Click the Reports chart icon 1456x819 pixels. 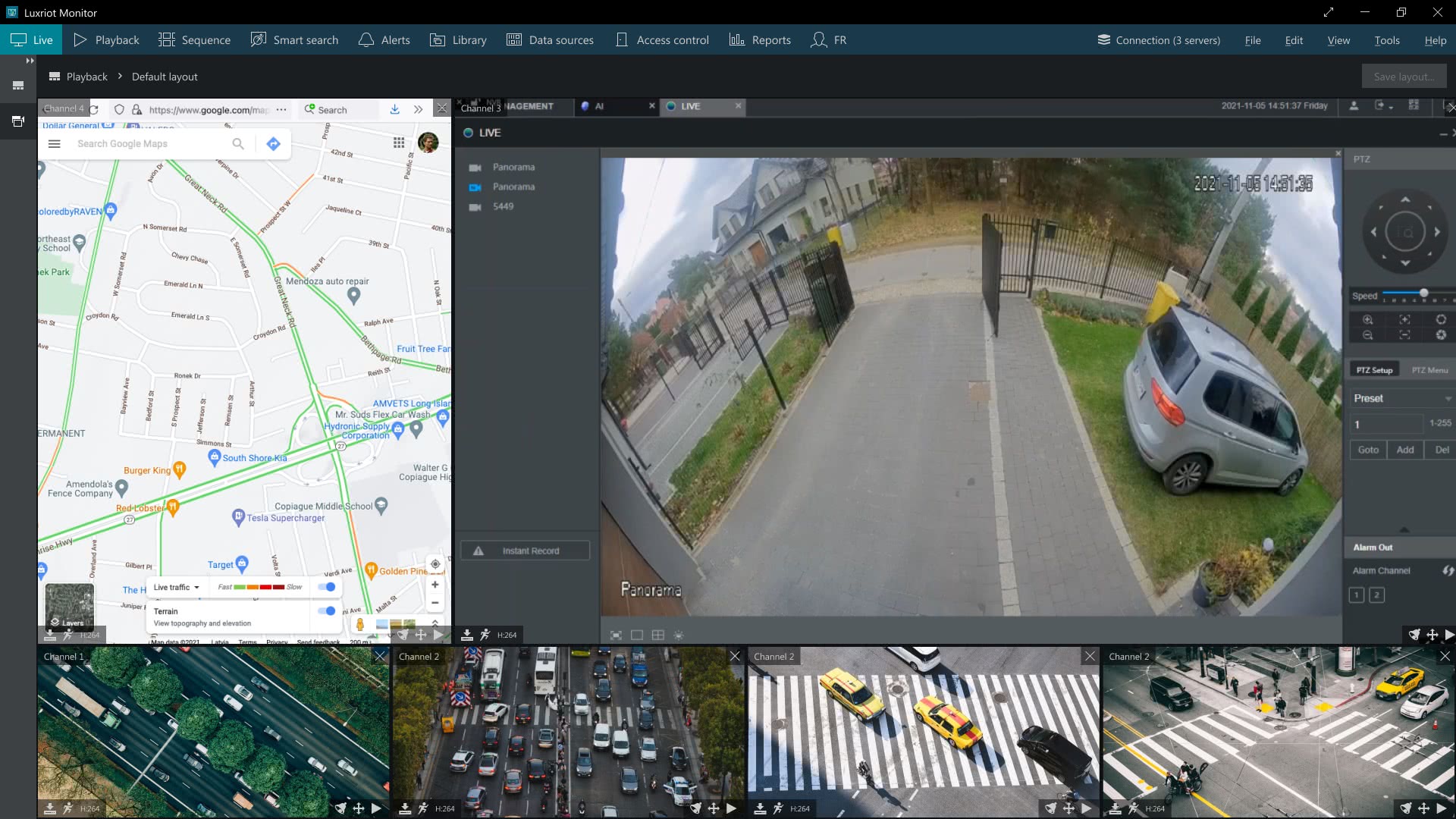(x=736, y=39)
